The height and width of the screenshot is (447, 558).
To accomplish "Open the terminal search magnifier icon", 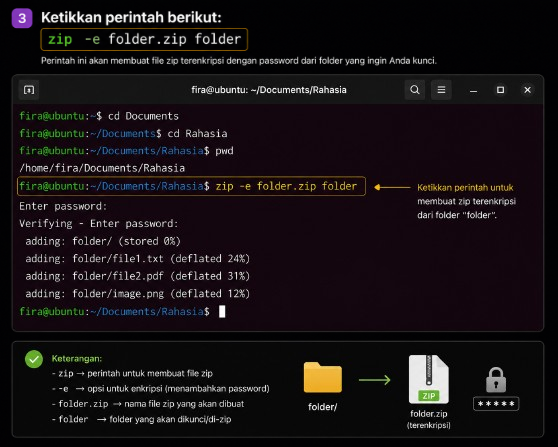I will [x=415, y=90].
